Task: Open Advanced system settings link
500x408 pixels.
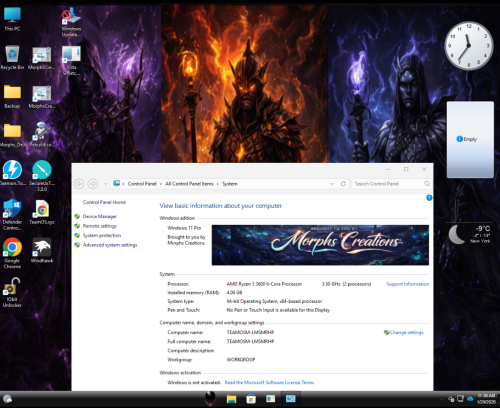Action: pos(110,245)
